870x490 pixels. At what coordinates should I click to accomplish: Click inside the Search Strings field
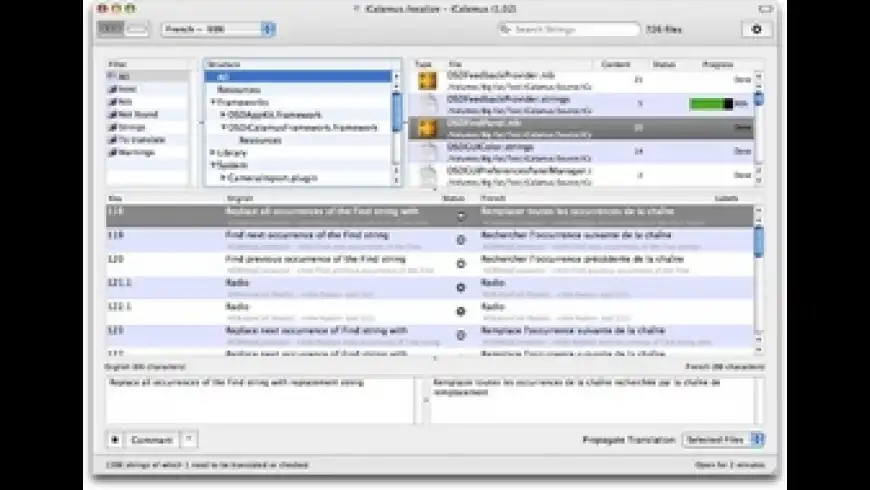pos(568,29)
